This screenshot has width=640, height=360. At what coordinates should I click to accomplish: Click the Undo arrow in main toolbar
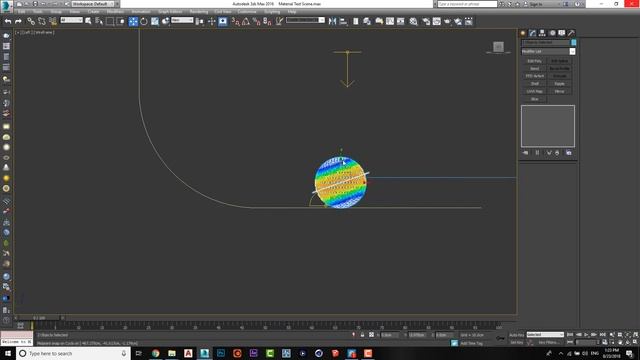[x=8, y=21]
